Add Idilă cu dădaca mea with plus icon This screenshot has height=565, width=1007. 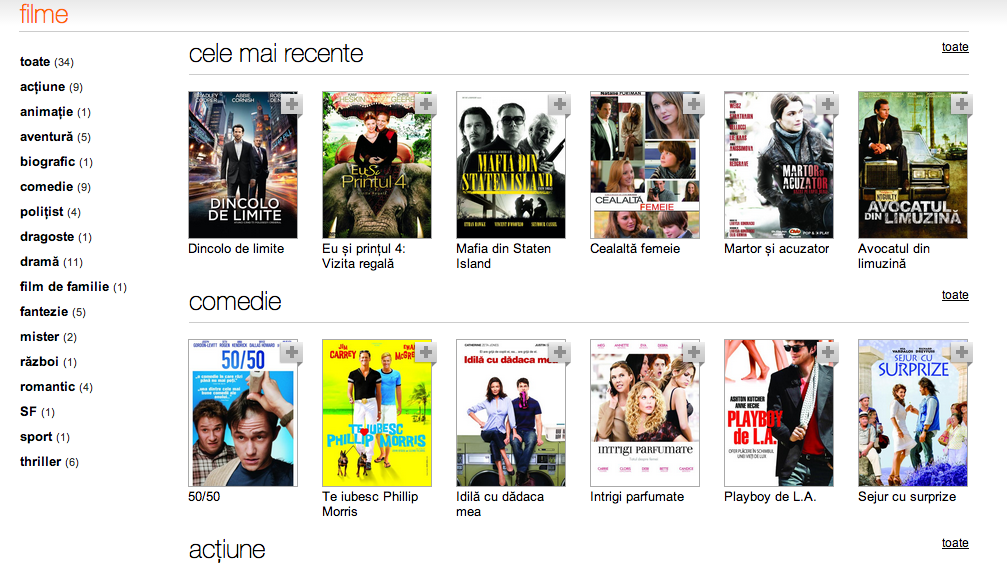[x=560, y=352]
